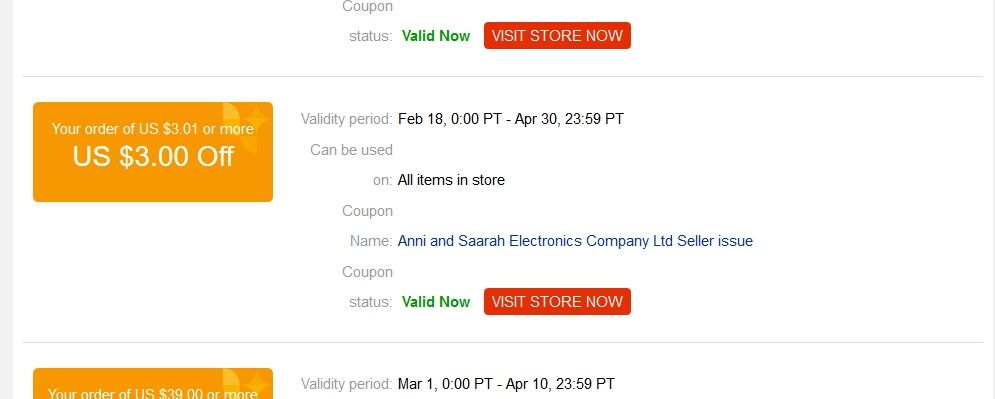Click the 'Can be used' label
995x399 pixels.
click(x=352, y=150)
